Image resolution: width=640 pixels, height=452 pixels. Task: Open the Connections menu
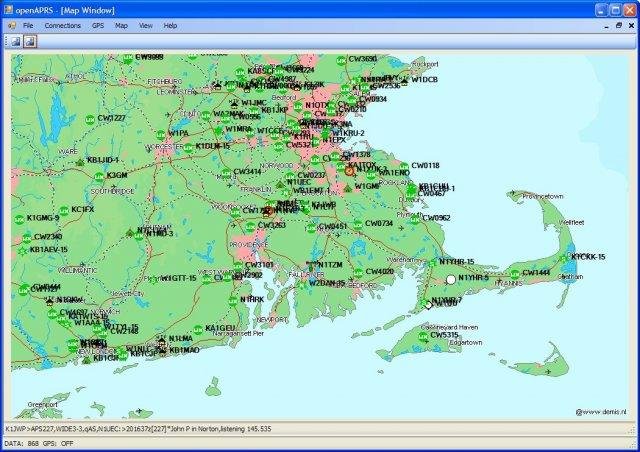(x=62, y=25)
